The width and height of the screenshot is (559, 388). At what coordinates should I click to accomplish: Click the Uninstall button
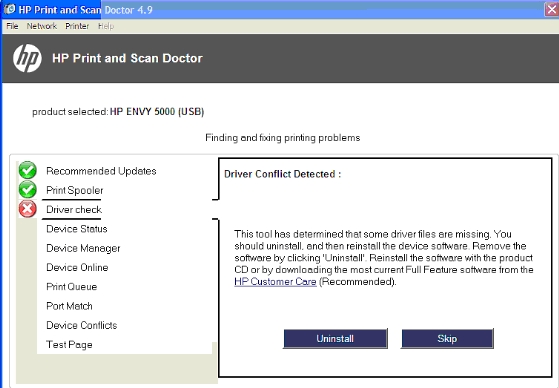pyautogui.click(x=335, y=338)
